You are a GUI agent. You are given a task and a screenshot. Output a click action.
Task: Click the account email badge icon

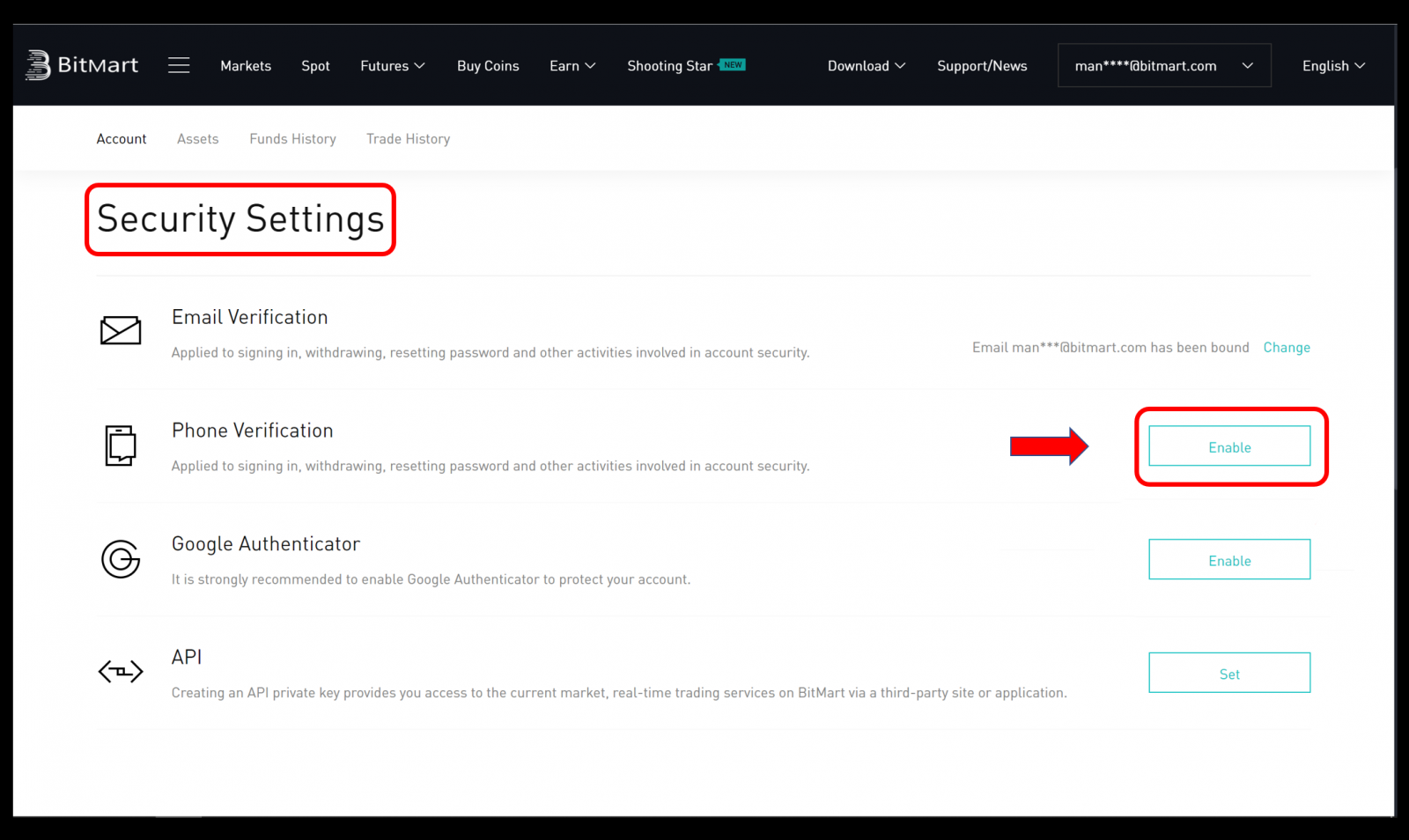pyautogui.click(x=1164, y=64)
